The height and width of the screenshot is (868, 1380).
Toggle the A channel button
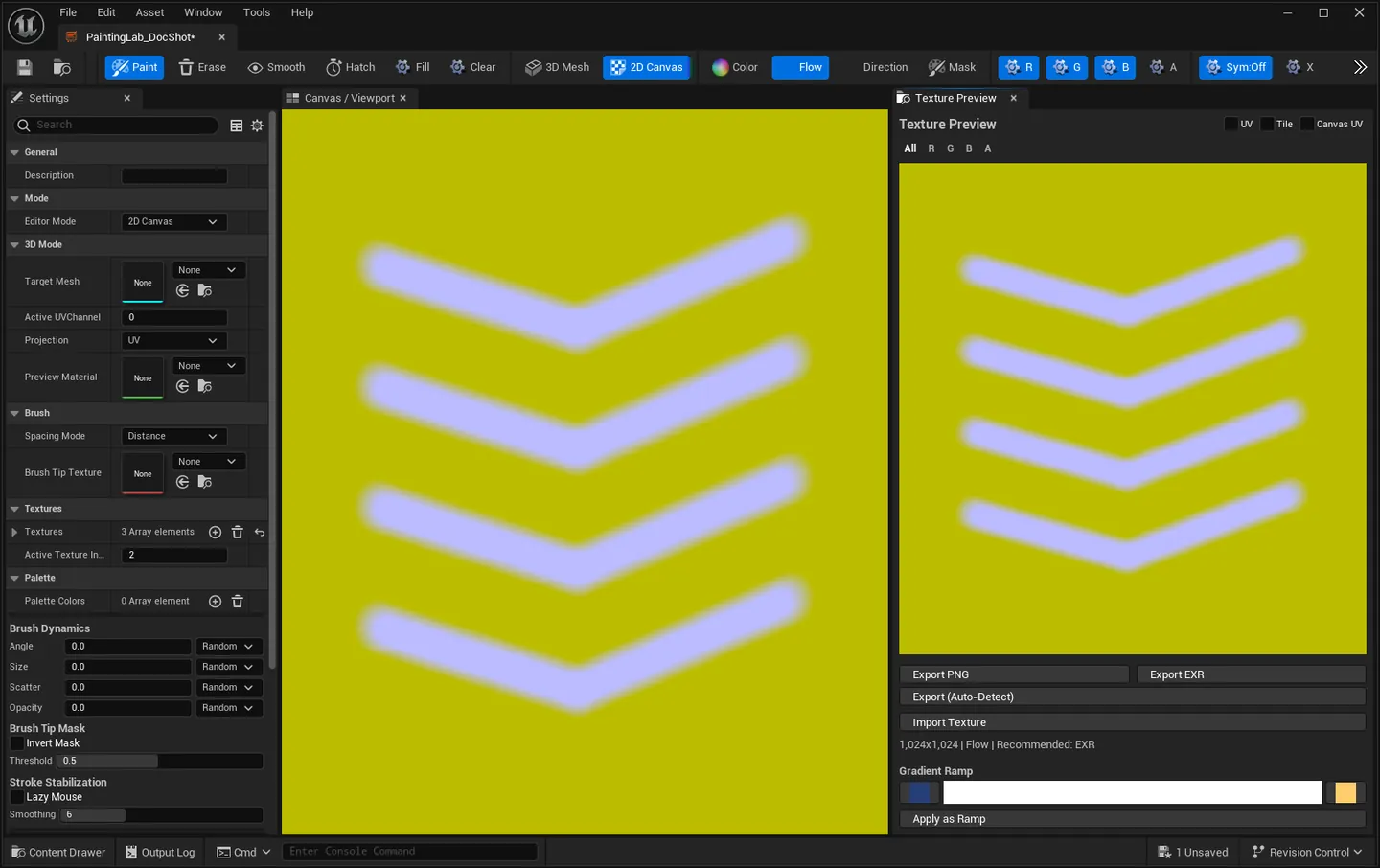tap(1163, 67)
